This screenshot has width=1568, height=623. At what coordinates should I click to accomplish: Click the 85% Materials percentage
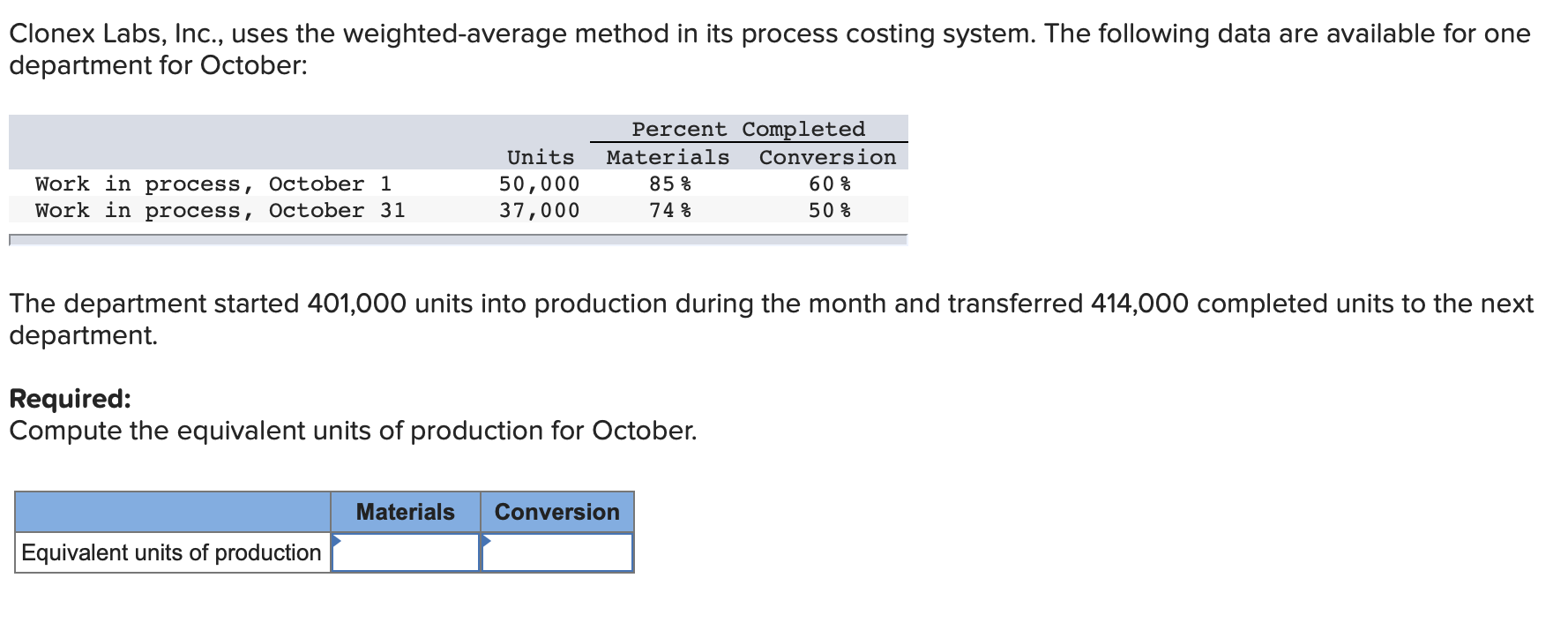click(671, 184)
